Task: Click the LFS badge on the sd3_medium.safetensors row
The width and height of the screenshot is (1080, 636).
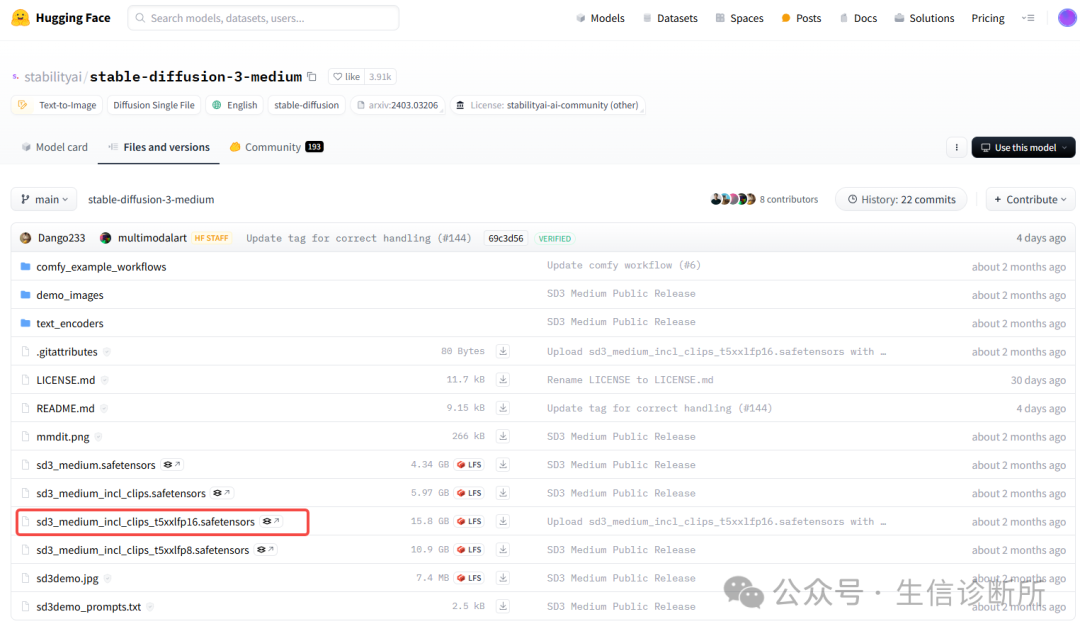Action: tap(470, 464)
